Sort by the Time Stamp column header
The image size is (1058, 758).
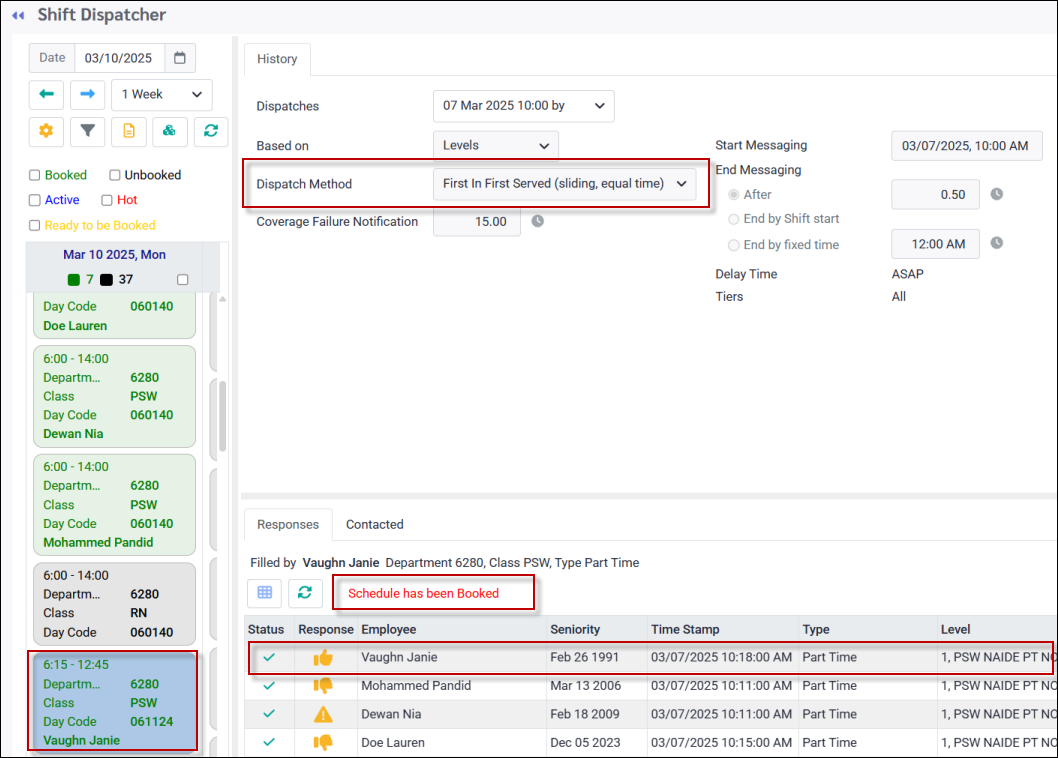[x=723, y=629]
